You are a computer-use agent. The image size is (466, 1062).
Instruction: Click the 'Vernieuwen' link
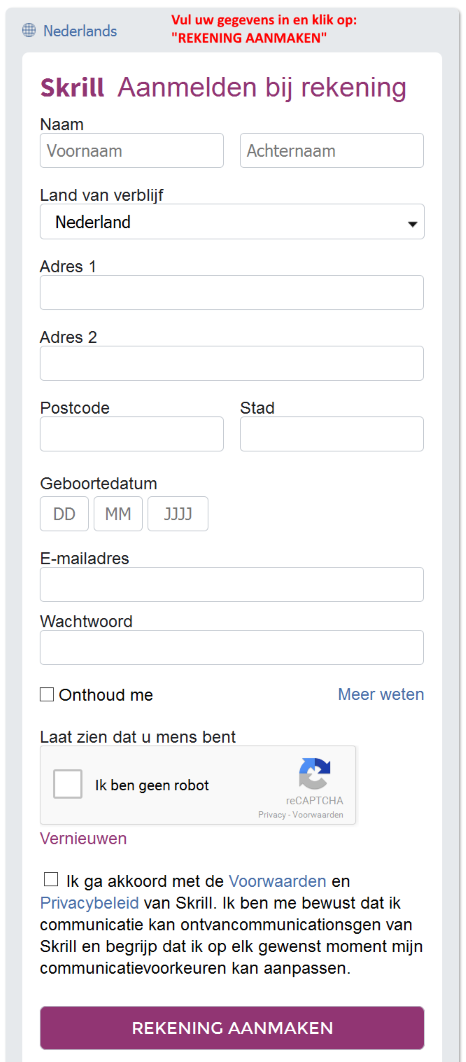point(83,838)
